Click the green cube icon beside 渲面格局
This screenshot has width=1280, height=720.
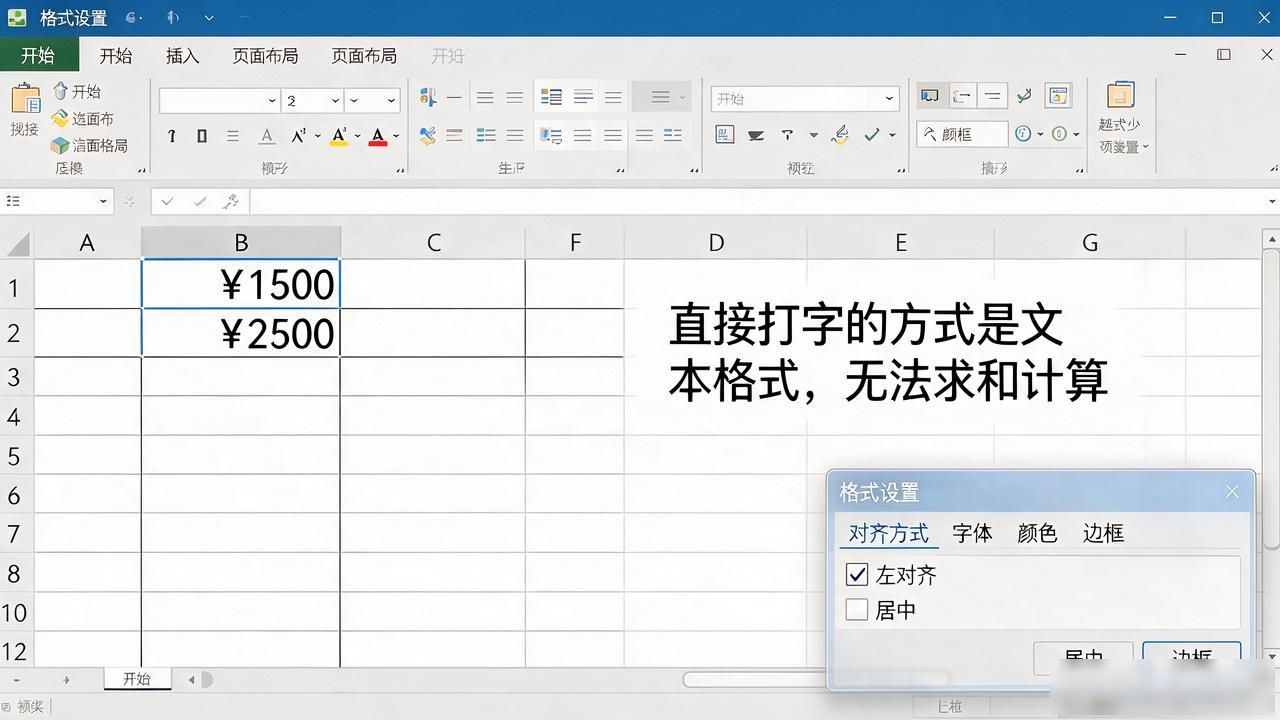pos(60,146)
